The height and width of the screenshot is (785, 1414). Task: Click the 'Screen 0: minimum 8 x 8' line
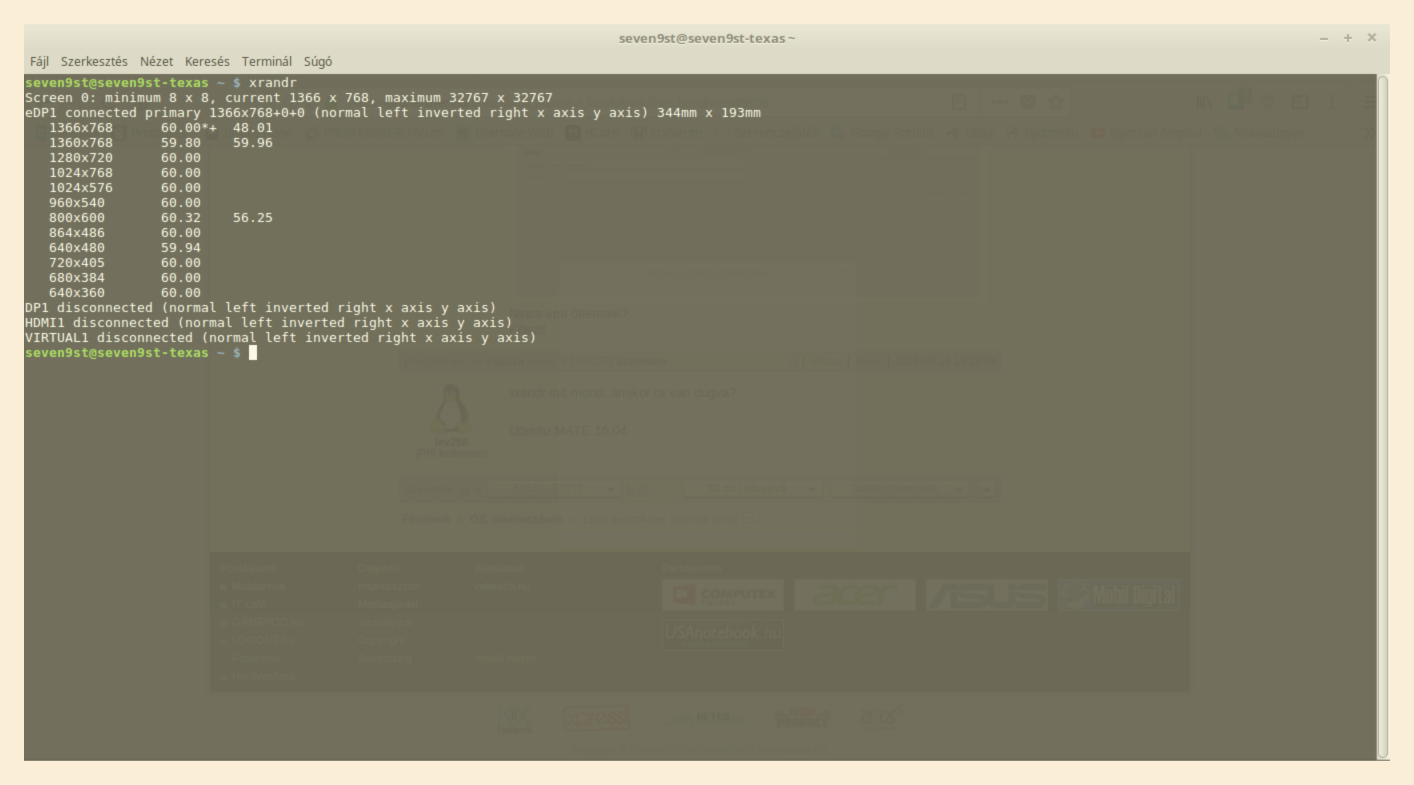289,97
